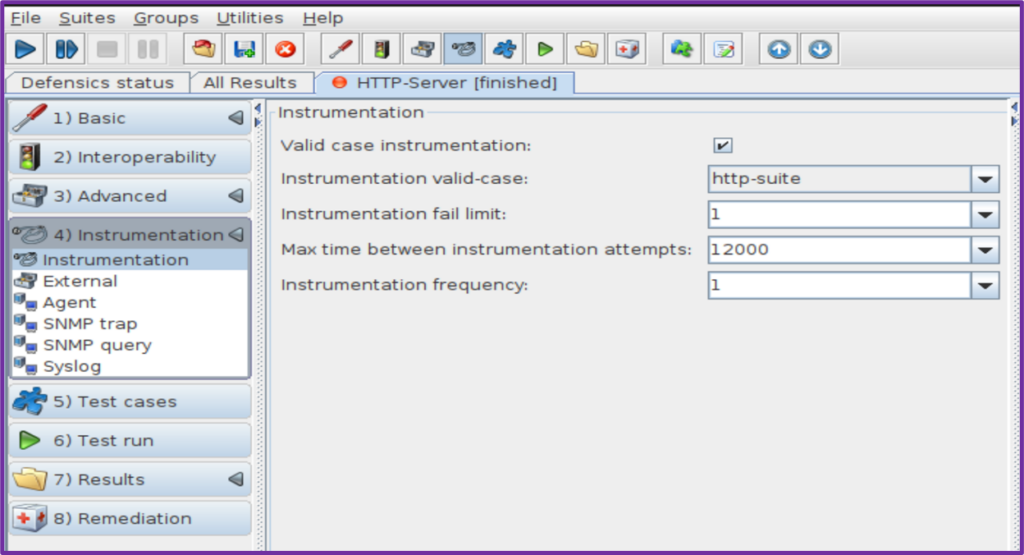Screen dimensions: 1024x555
Task: Open the 6) Test run section
Action: pyautogui.click(x=130, y=441)
